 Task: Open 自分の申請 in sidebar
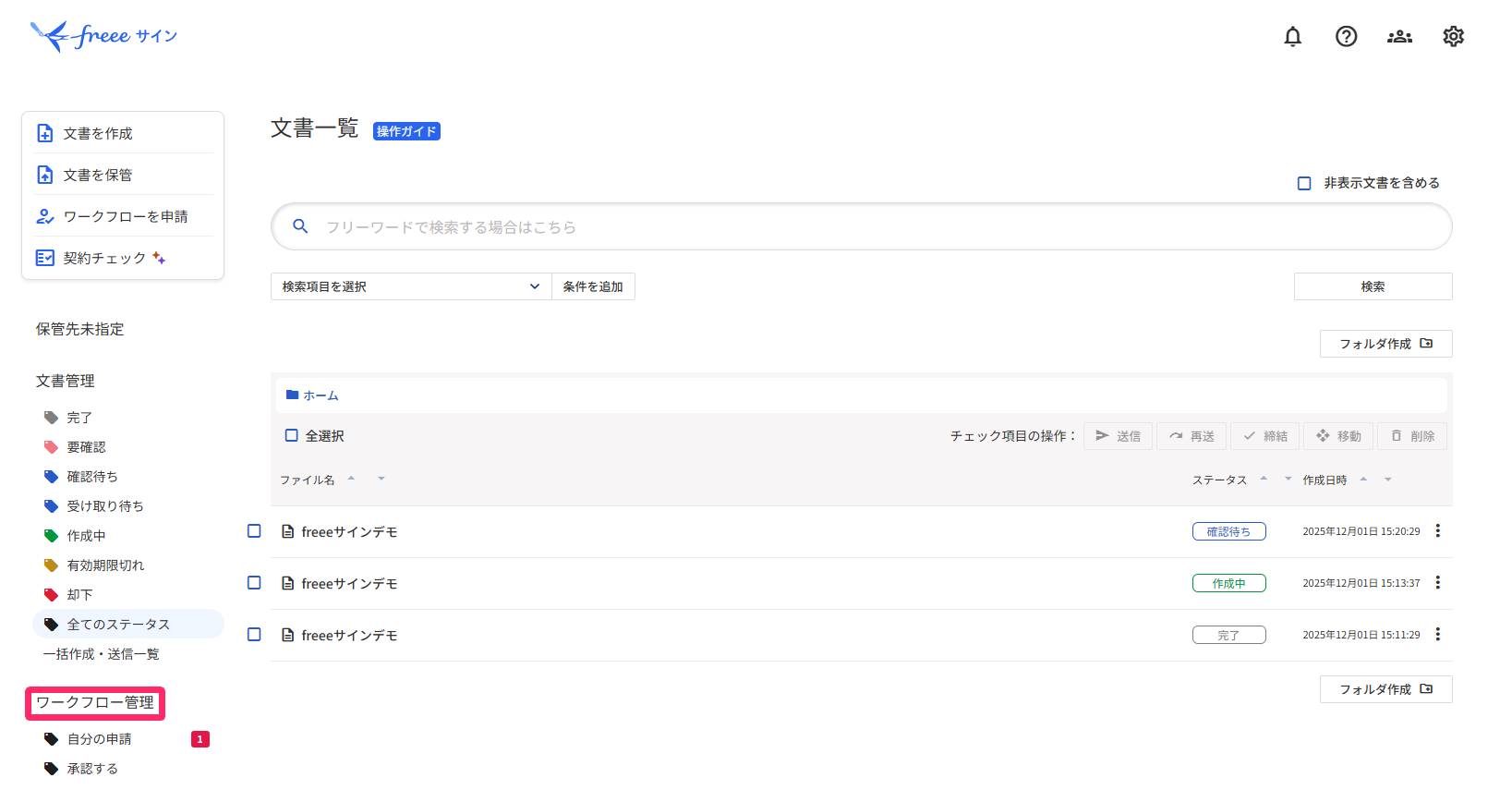[99, 739]
